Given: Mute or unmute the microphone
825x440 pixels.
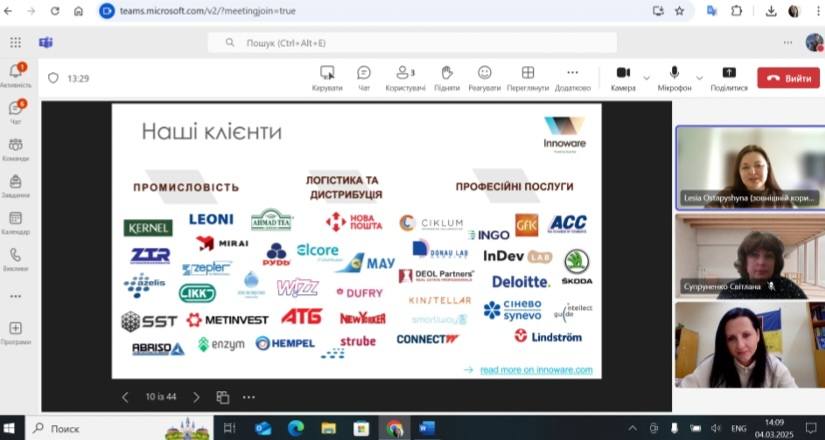Looking at the screenshot, I should 675,77.
